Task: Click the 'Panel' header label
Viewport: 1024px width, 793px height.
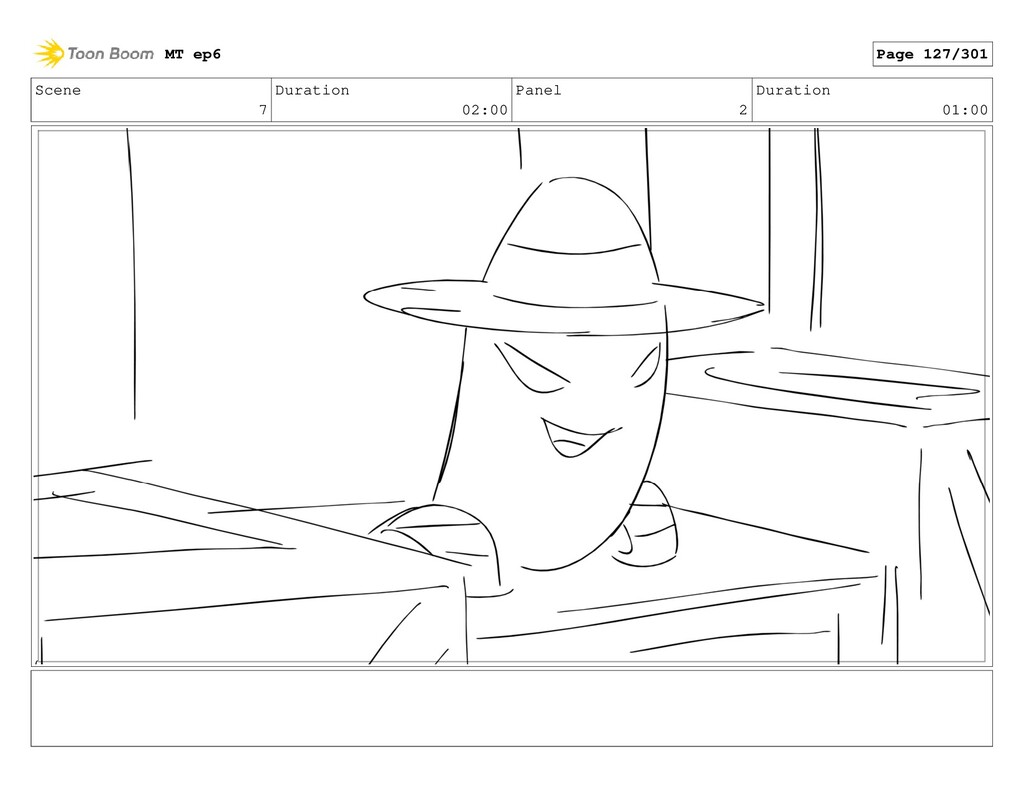Action: [x=538, y=90]
